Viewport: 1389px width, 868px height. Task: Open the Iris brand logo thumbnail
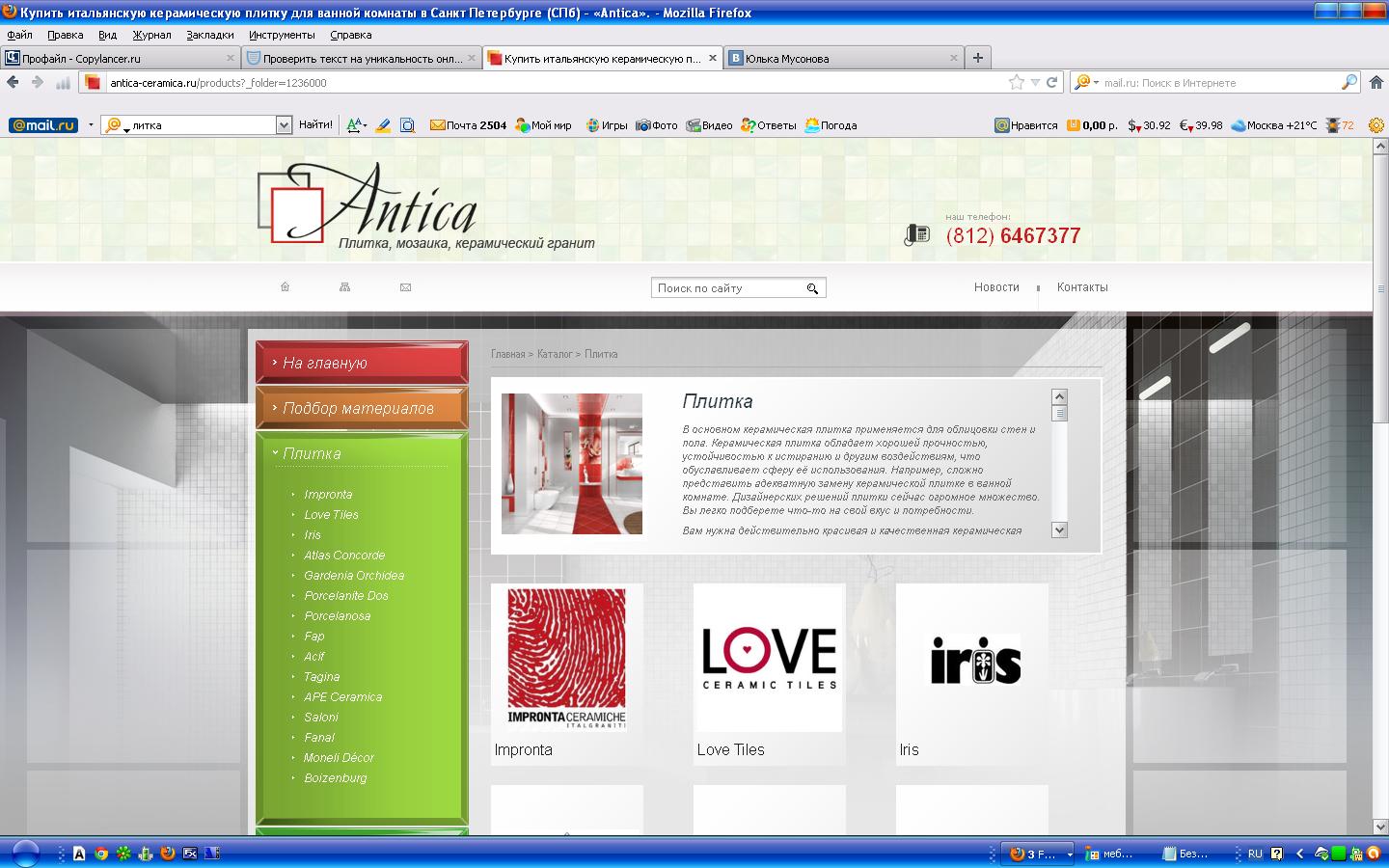tap(972, 658)
